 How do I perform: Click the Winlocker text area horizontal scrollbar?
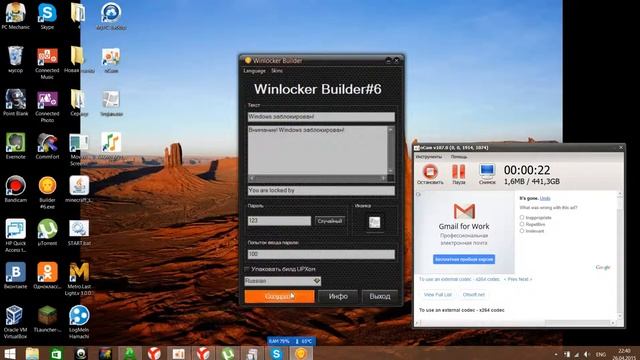[318, 178]
